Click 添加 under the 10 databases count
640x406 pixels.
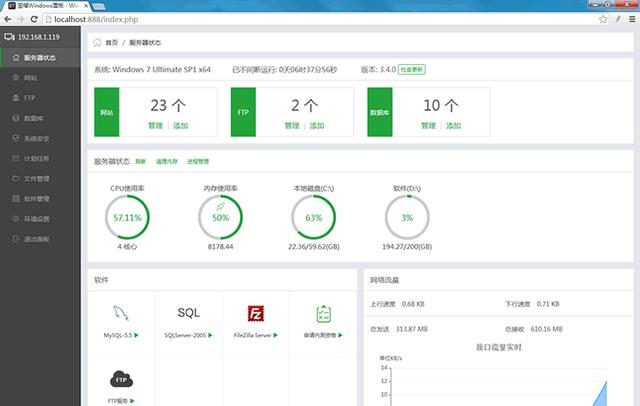pyautogui.click(x=453, y=126)
